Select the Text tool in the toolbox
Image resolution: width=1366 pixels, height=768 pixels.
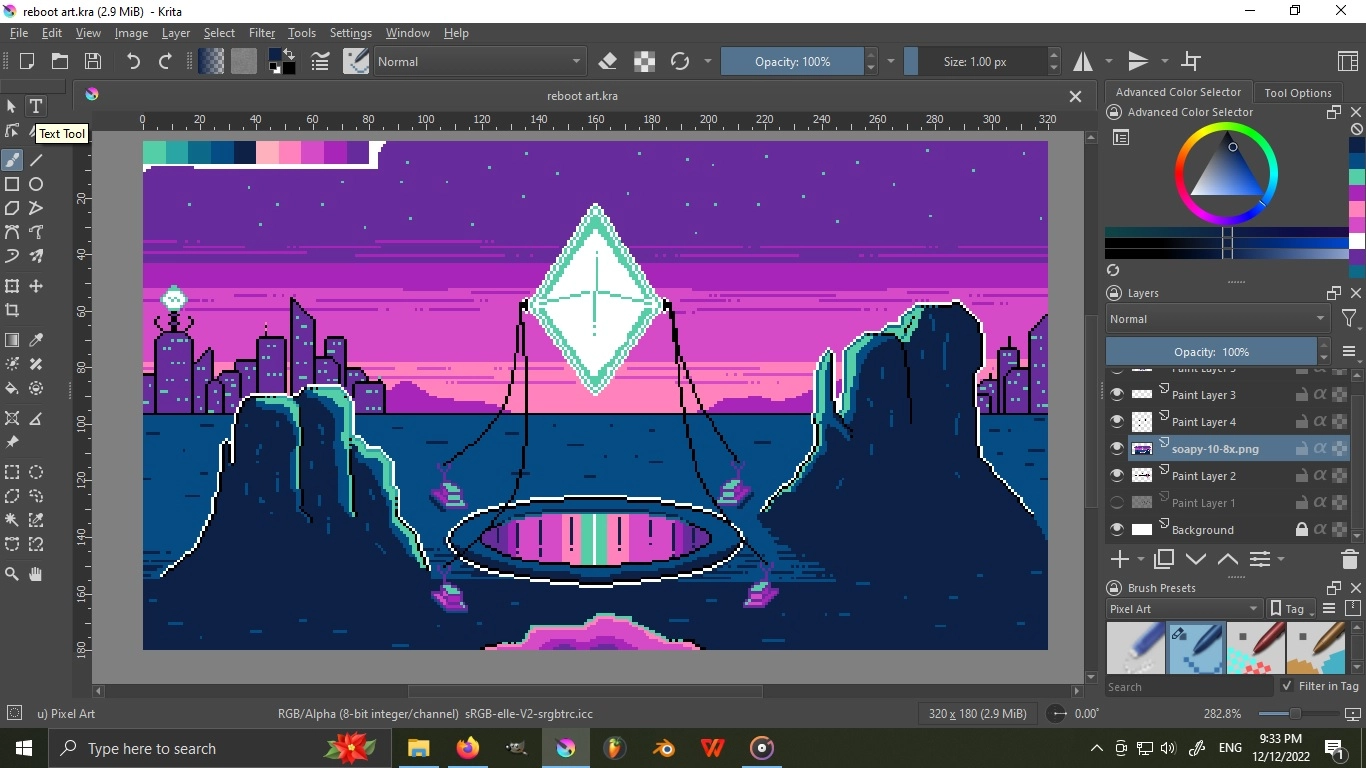click(36, 106)
